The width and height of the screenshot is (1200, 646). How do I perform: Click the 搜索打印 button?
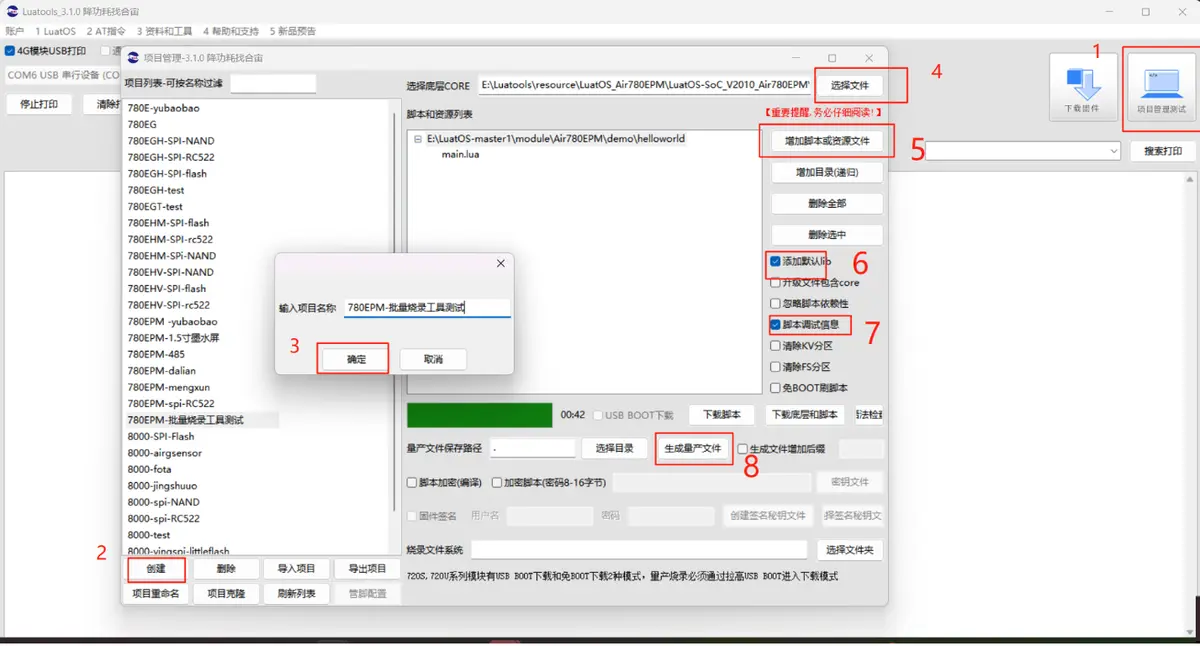pos(1163,151)
